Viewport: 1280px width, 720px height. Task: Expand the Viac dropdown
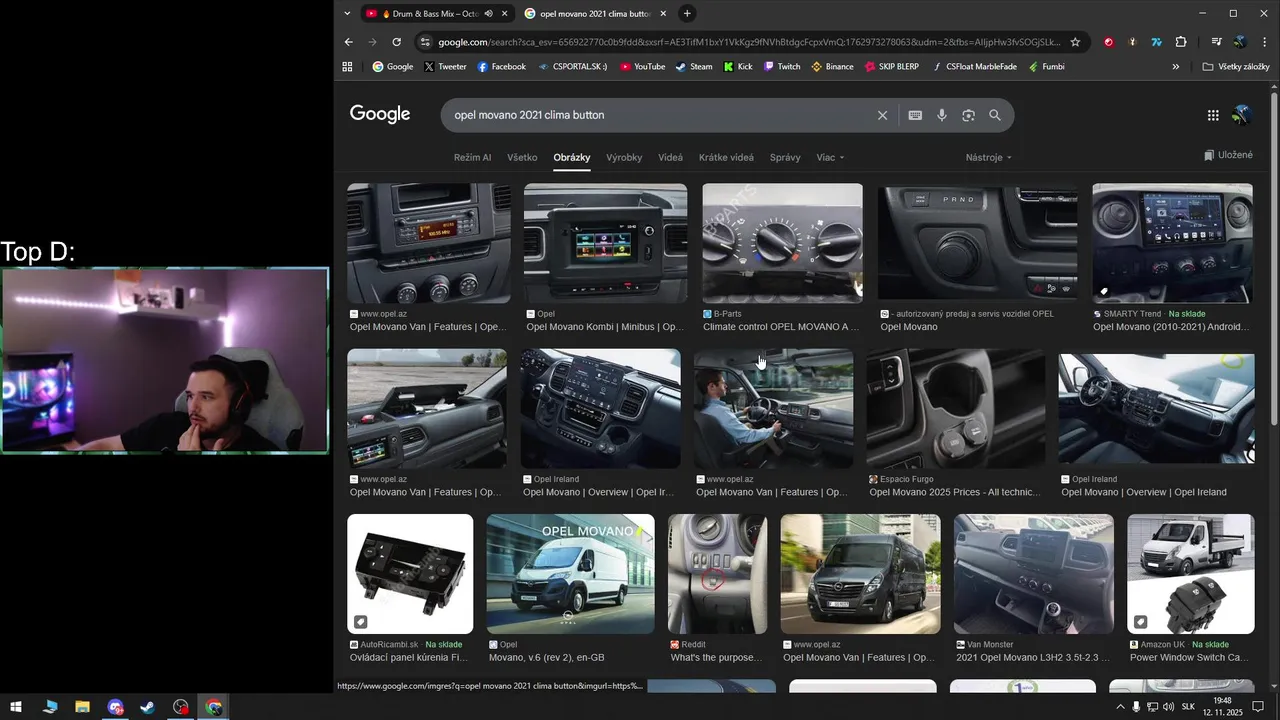831,158
